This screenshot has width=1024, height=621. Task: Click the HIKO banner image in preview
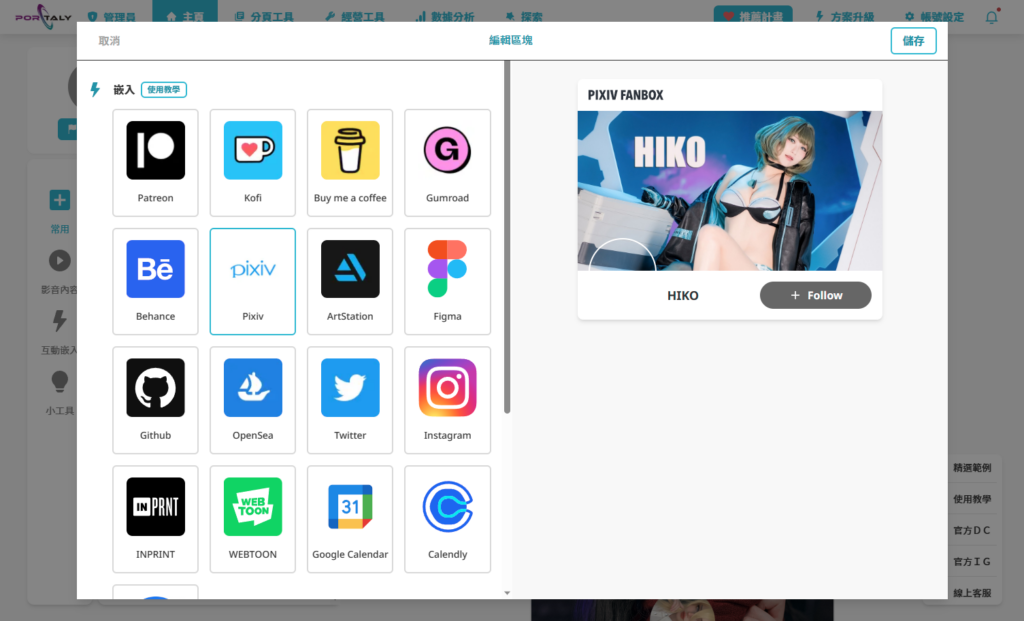(729, 191)
